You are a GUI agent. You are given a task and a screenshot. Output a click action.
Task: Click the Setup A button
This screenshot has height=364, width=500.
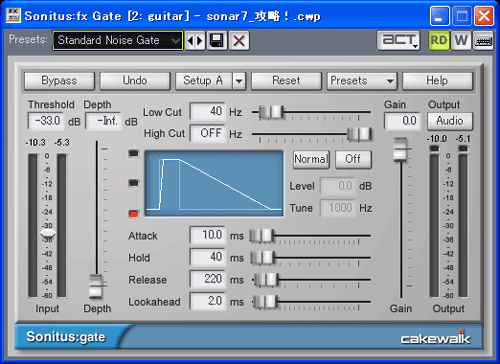(x=204, y=81)
